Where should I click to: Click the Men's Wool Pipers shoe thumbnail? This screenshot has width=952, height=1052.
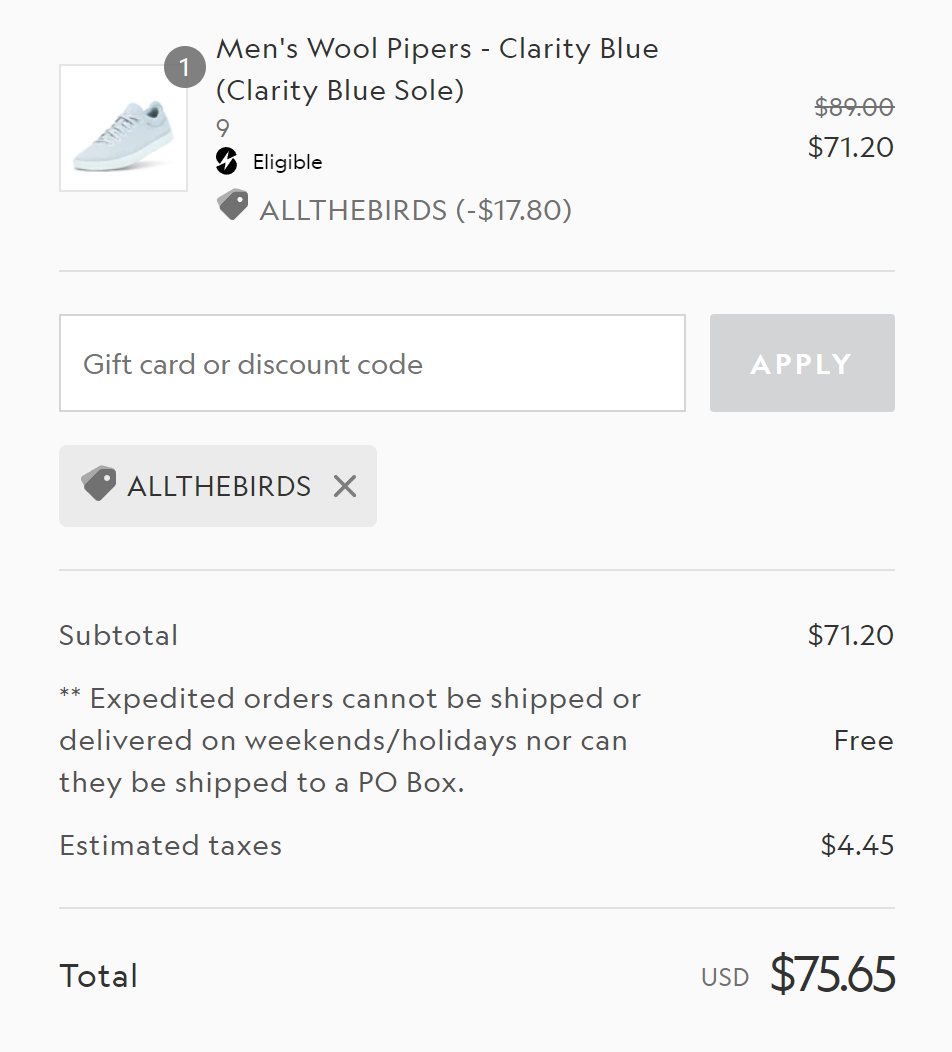123,128
